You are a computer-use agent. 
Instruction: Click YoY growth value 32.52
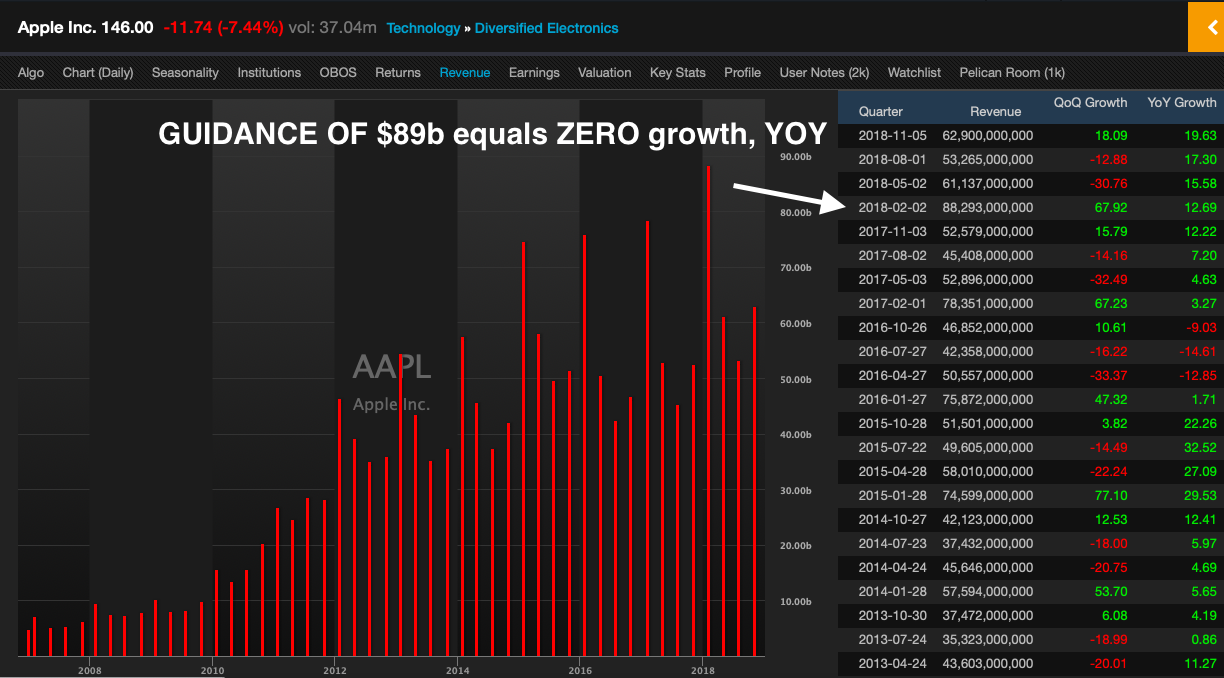point(1200,447)
